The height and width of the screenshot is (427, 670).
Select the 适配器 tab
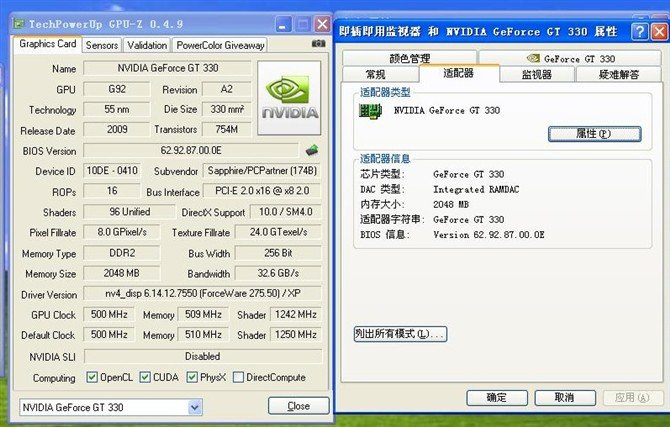click(x=459, y=73)
